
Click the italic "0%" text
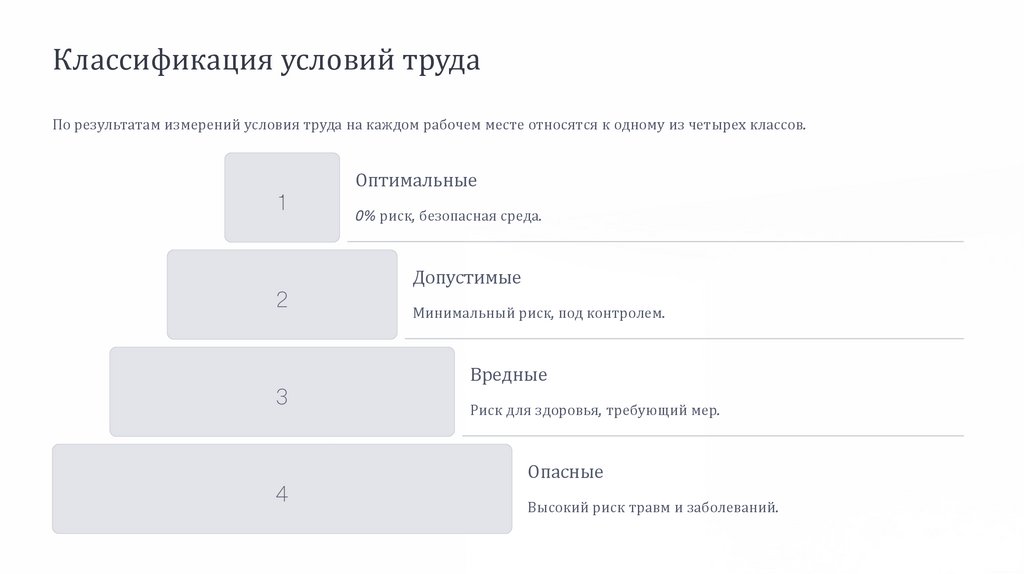(x=365, y=216)
